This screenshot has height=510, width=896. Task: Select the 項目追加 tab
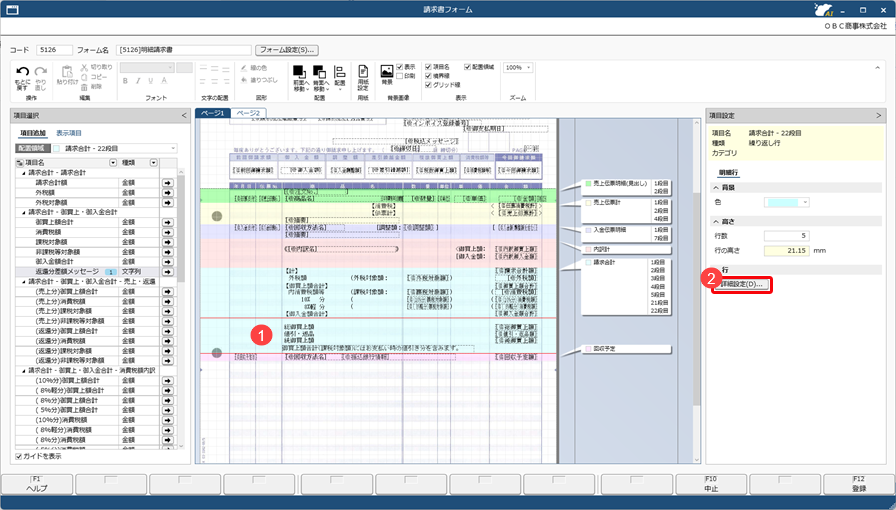click(x=33, y=133)
